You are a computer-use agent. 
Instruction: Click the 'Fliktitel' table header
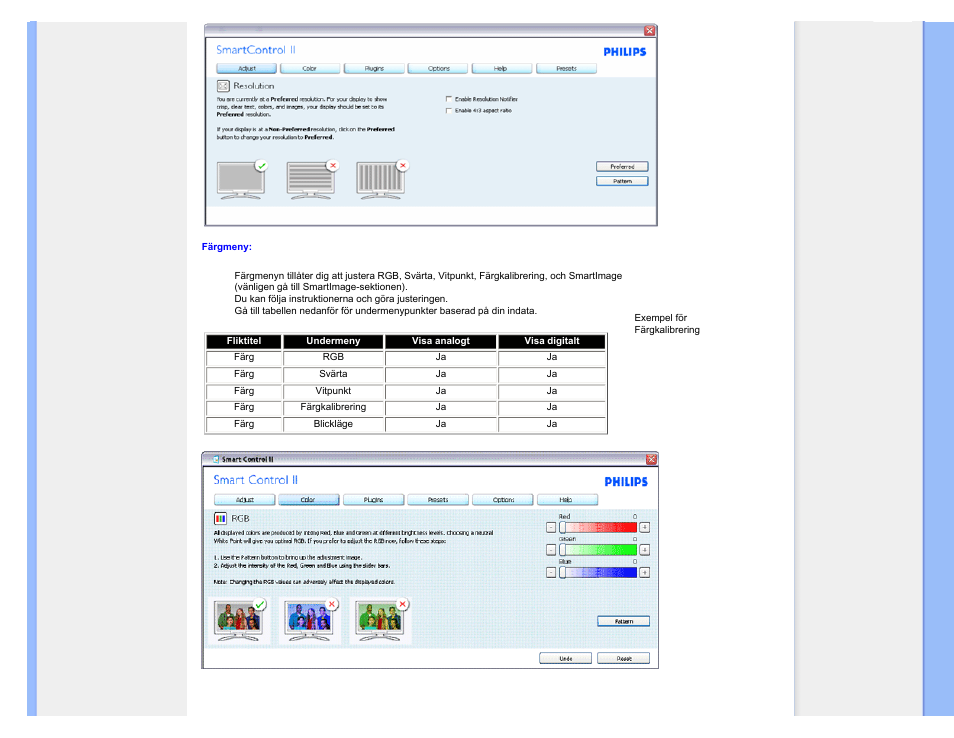[x=244, y=341]
